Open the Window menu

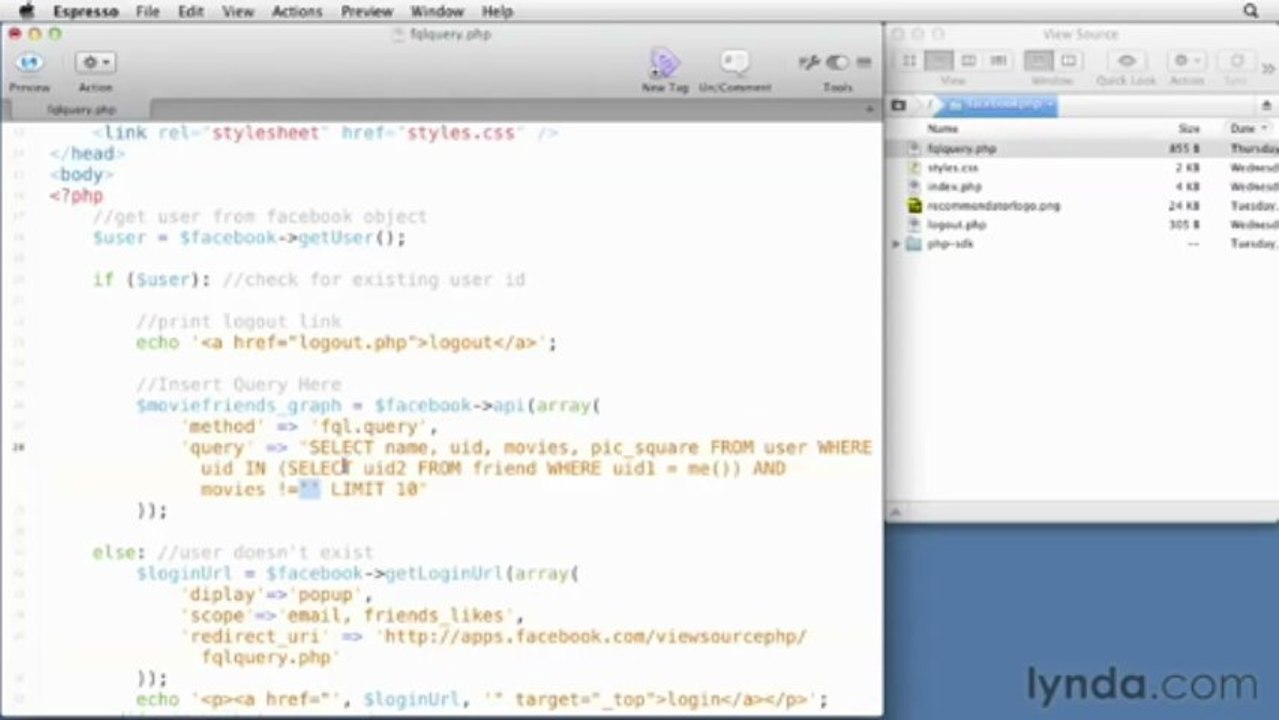[437, 11]
